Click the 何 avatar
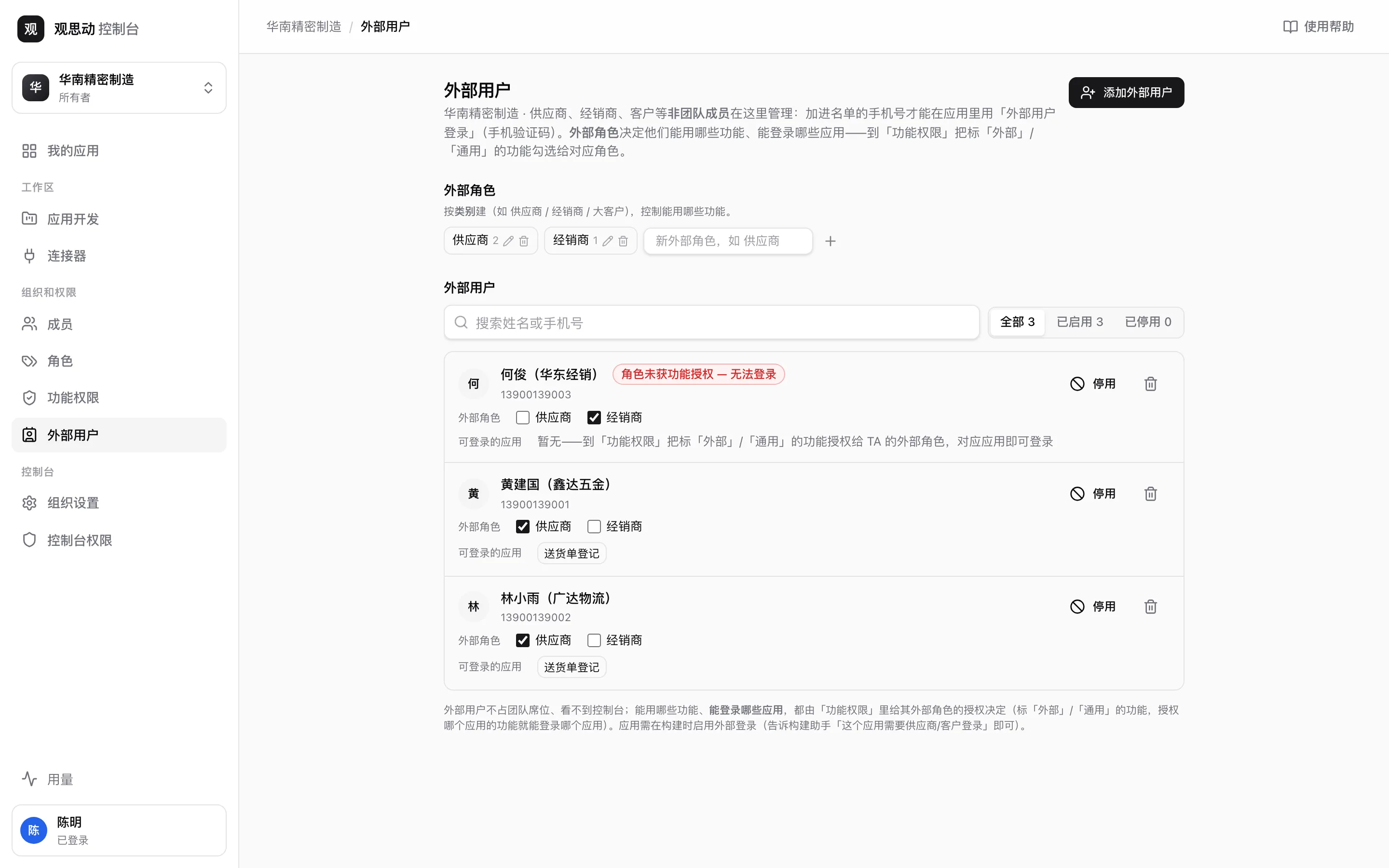Viewport: 1389px width, 868px height. (x=474, y=383)
